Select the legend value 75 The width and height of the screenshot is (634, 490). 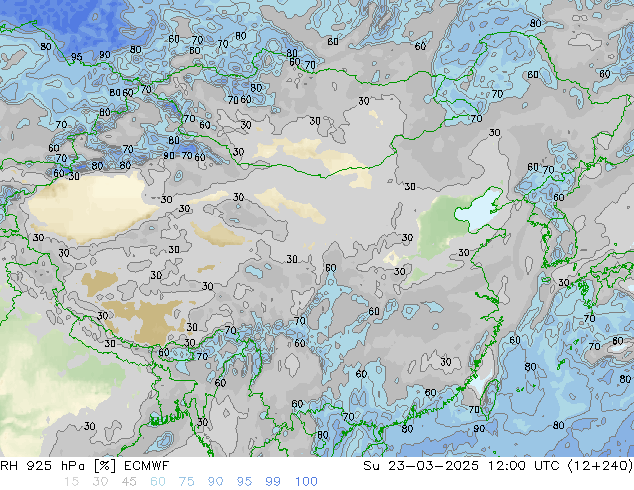pos(186,482)
